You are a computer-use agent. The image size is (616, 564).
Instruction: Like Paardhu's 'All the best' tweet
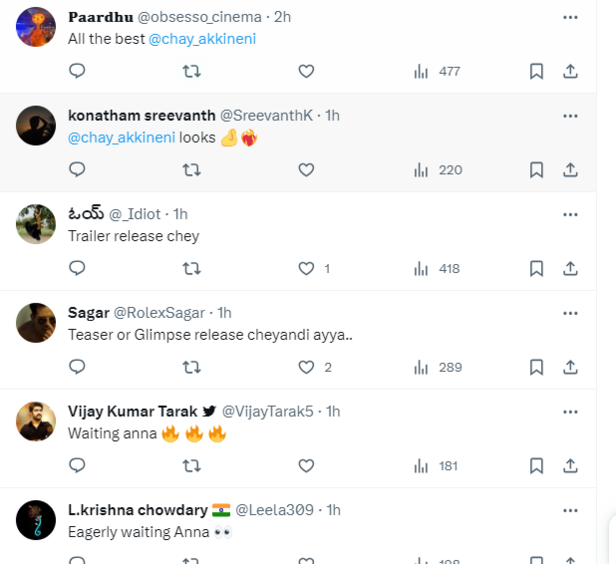click(306, 71)
